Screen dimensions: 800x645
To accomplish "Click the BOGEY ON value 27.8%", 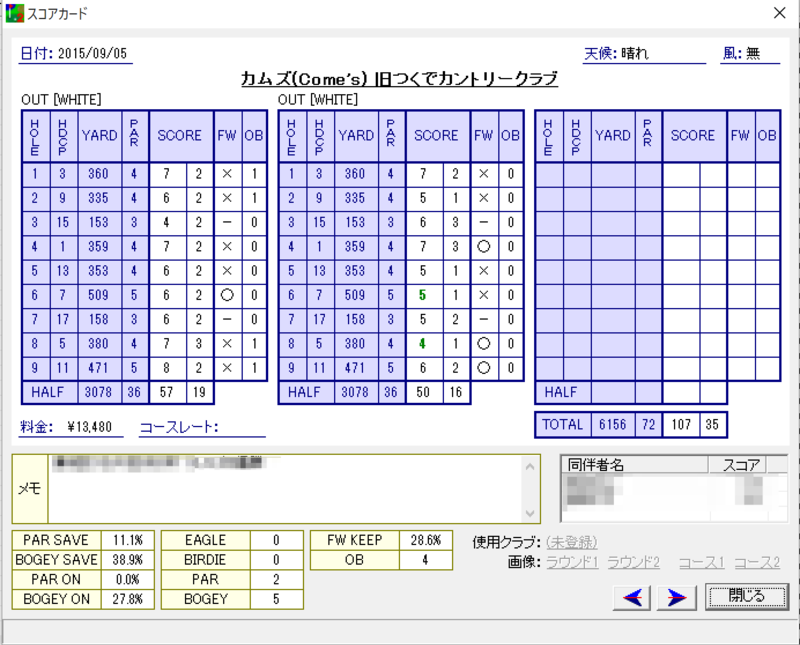I will 128,599.
